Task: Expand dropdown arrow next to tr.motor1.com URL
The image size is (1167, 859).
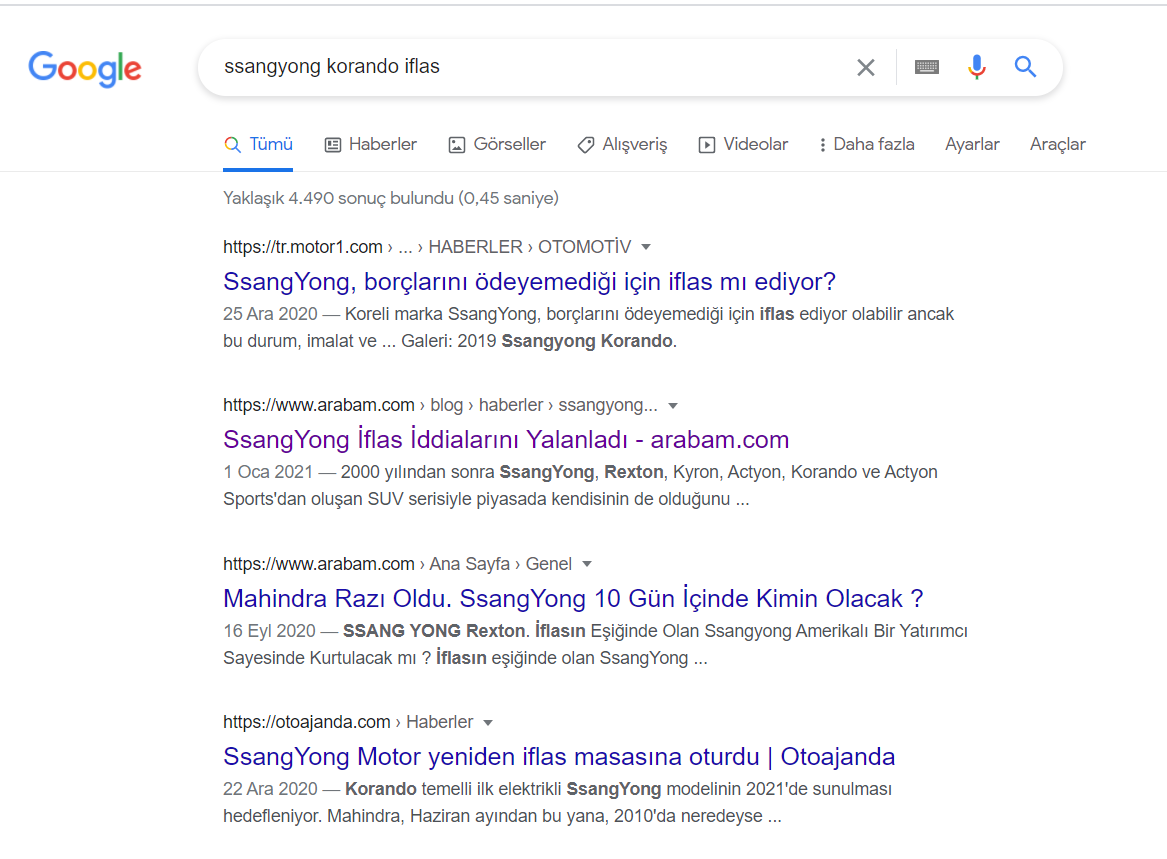Action: click(646, 247)
